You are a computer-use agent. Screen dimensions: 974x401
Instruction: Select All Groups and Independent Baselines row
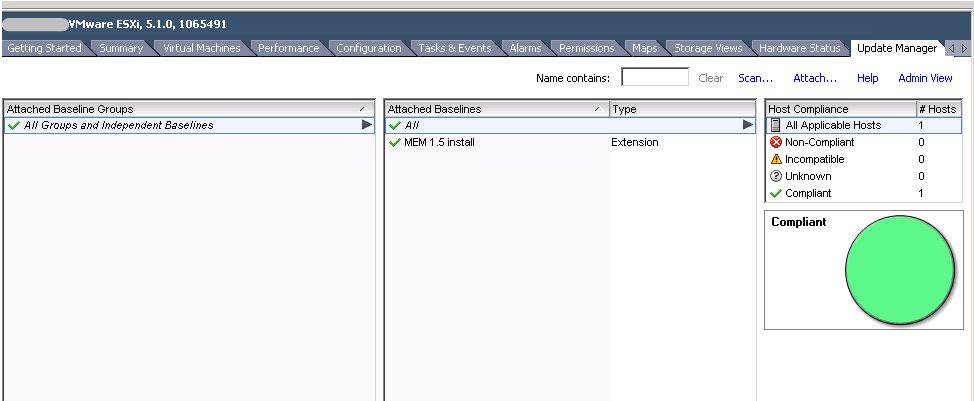[189, 125]
